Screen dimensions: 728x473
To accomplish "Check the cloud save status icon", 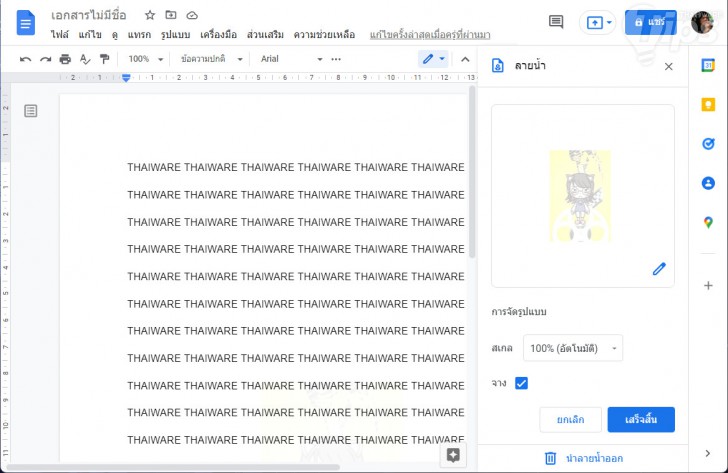I will (x=192, y=15).
